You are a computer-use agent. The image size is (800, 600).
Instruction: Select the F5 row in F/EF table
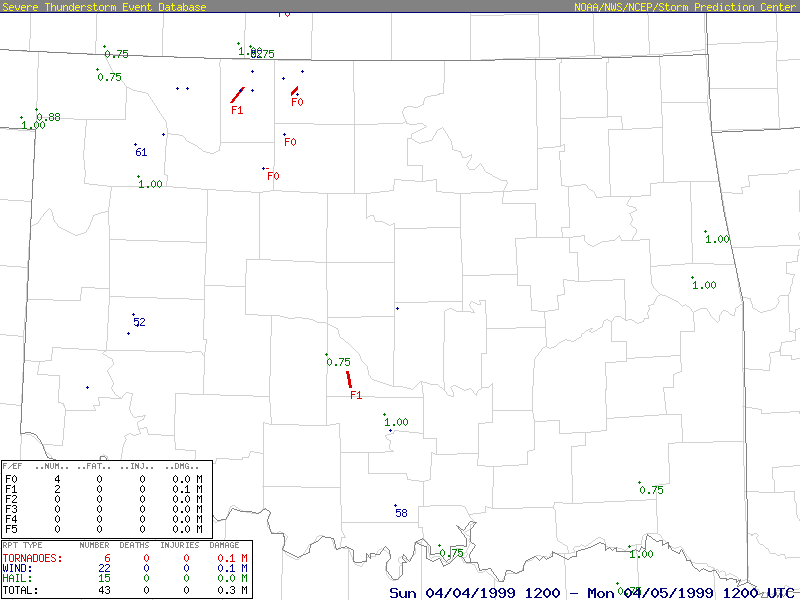click(x=105, y=528)
